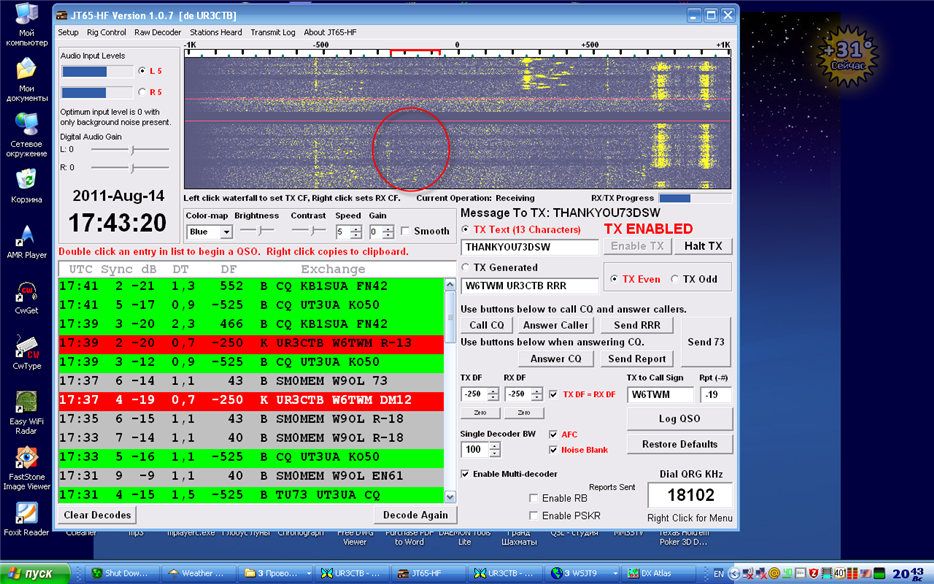The width and height of the screenshot is (934, 584).
Task: Click the Send 73 button
Action: [x=705, y=342]
